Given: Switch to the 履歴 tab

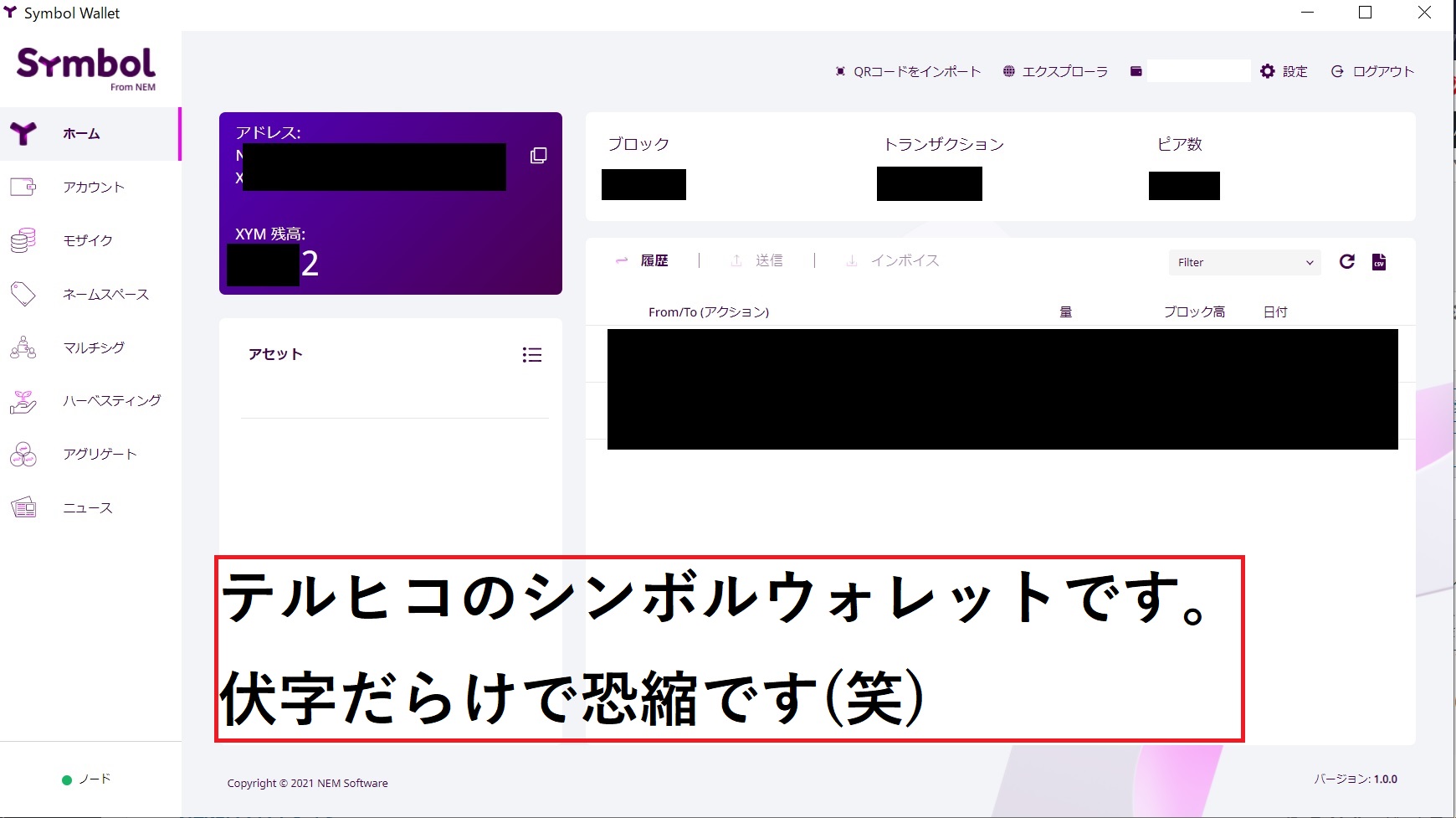Looking at the screenshot, I should pyautogui.click(x=654, y=261).
